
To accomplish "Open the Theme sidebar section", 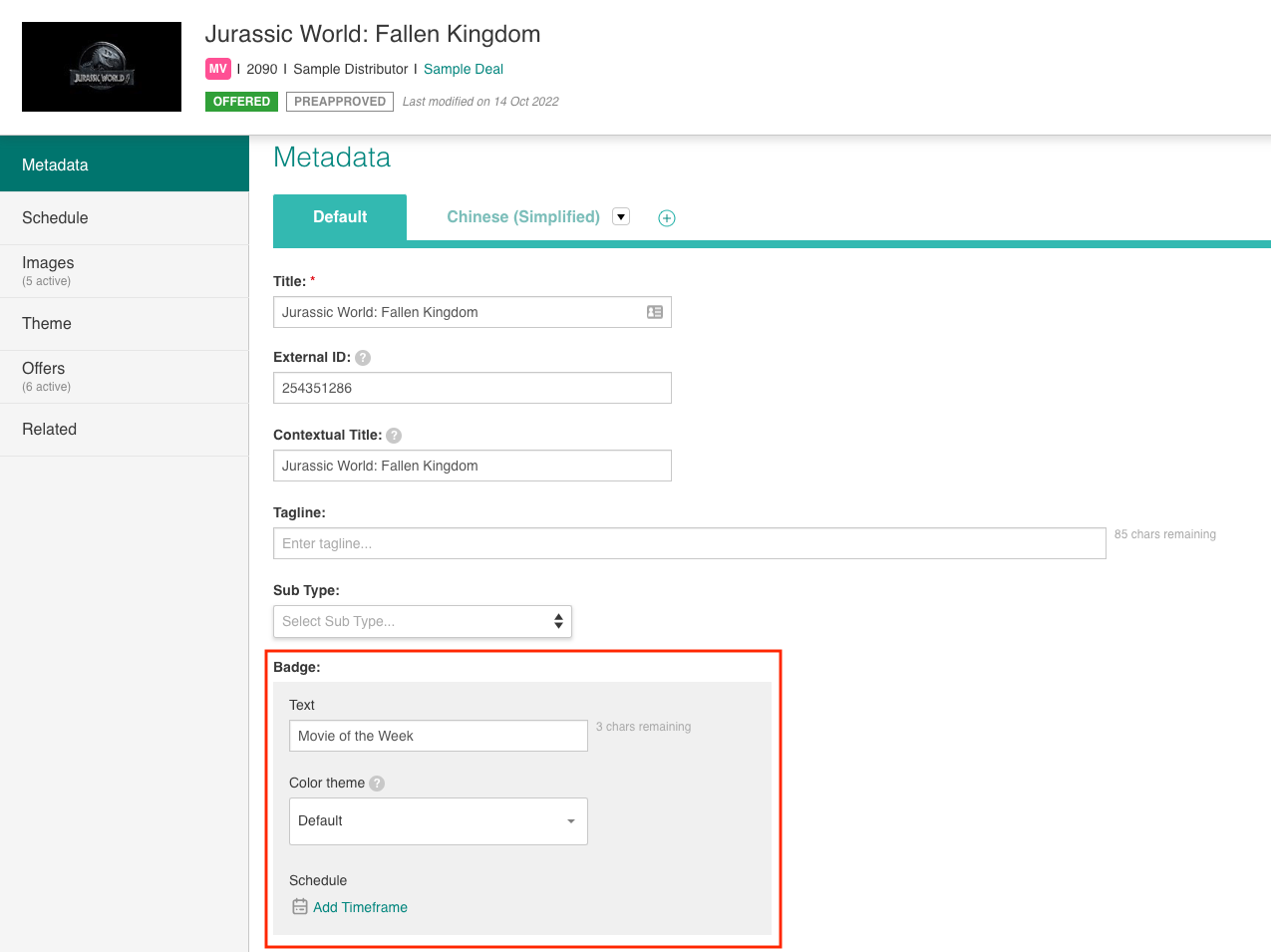I will (x=125, y=324).
